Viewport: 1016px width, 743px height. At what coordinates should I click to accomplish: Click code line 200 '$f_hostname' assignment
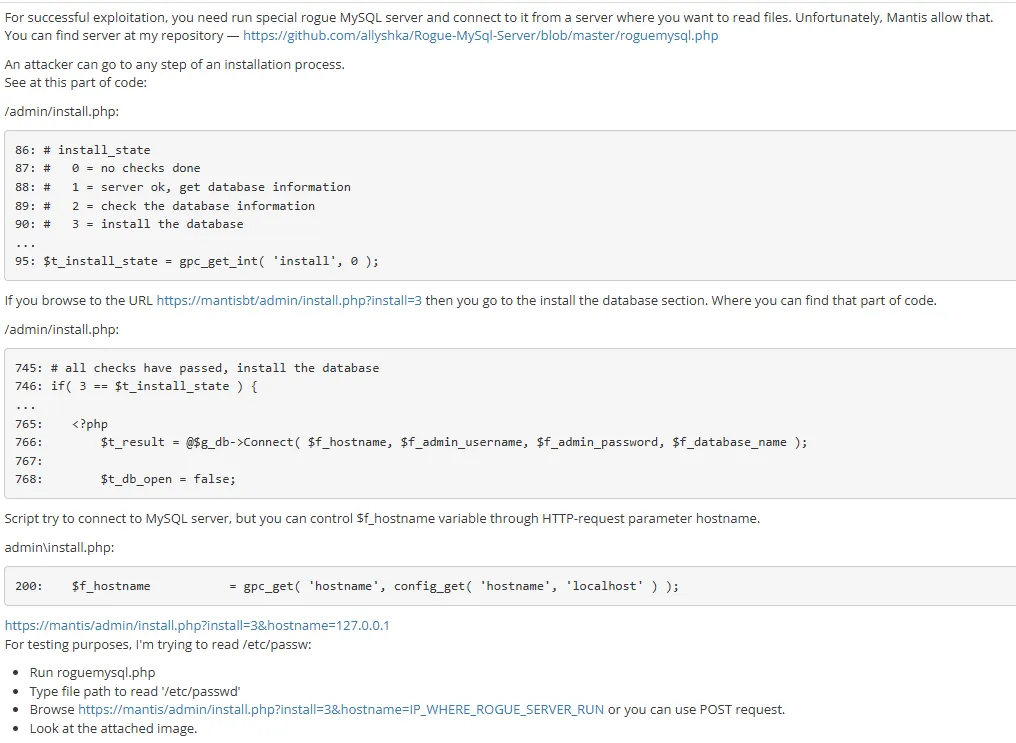347,586
